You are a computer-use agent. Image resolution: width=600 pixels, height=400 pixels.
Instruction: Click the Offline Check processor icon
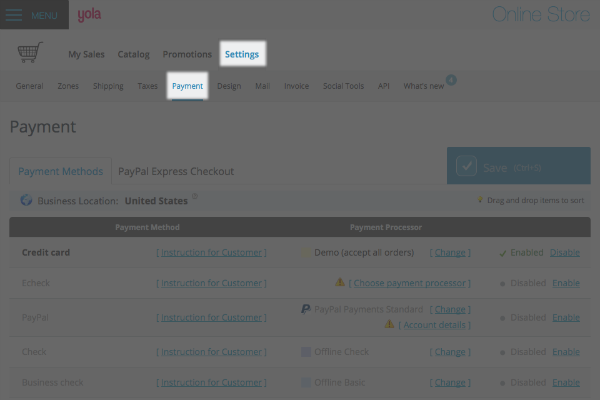(x=306, y=352)
